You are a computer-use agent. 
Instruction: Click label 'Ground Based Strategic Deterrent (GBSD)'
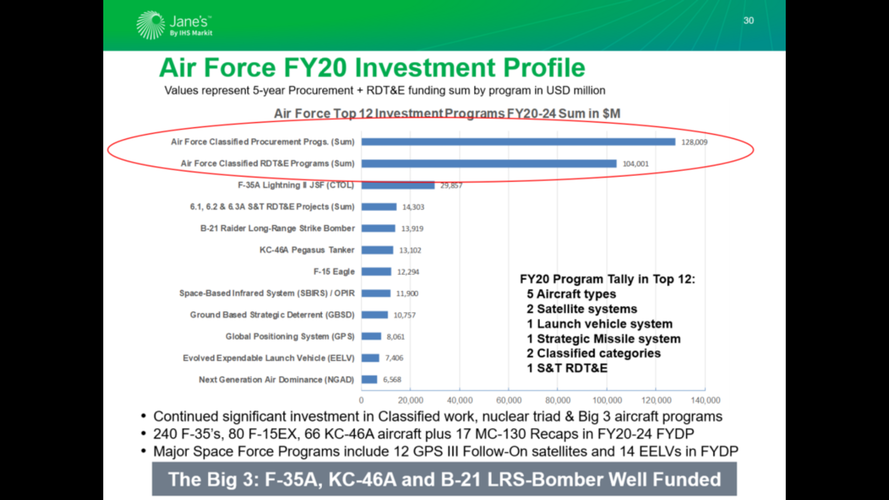coord(272,315)
